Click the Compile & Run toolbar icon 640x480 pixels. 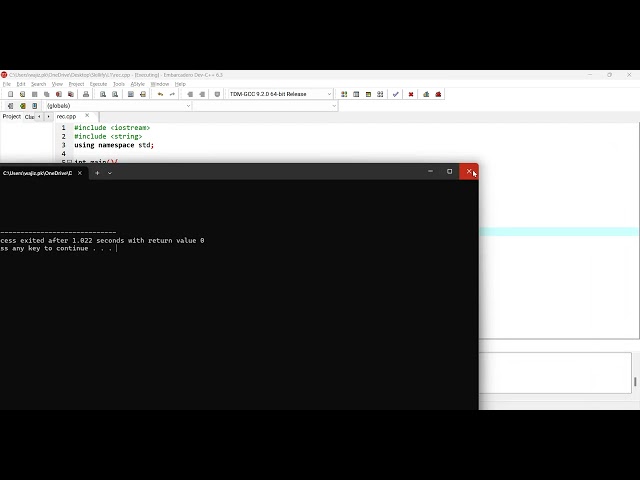[368, 94]
